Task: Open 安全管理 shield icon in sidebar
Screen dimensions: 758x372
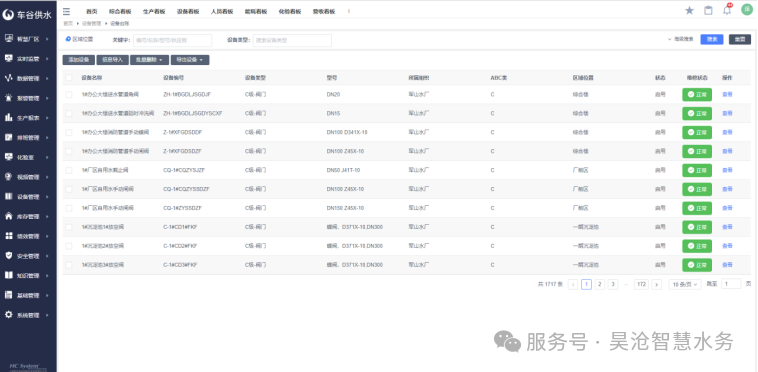Action: (8, 256)
